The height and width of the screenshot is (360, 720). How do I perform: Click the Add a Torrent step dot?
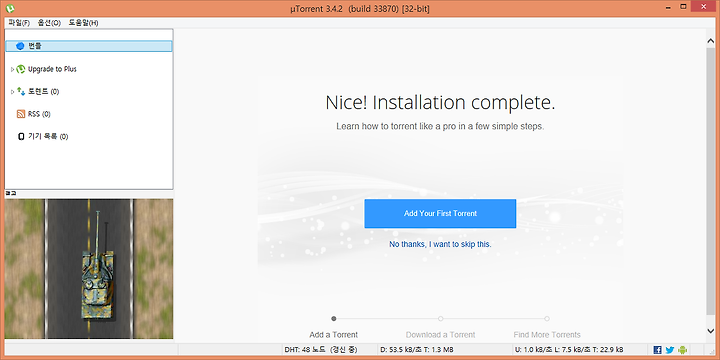334,319
